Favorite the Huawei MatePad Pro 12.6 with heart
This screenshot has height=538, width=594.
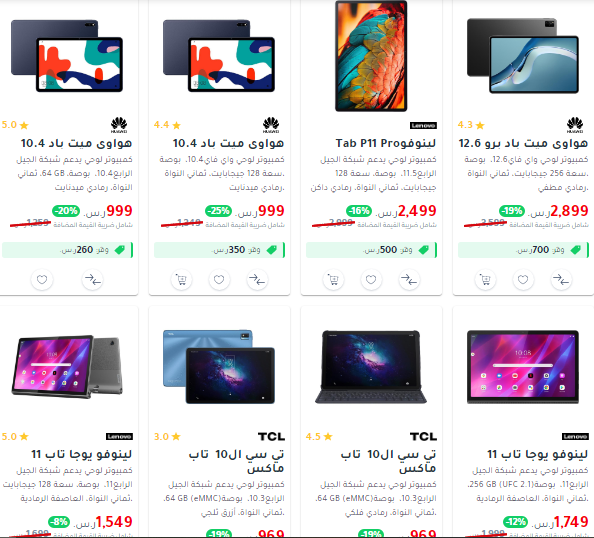(x=523, y=280)
